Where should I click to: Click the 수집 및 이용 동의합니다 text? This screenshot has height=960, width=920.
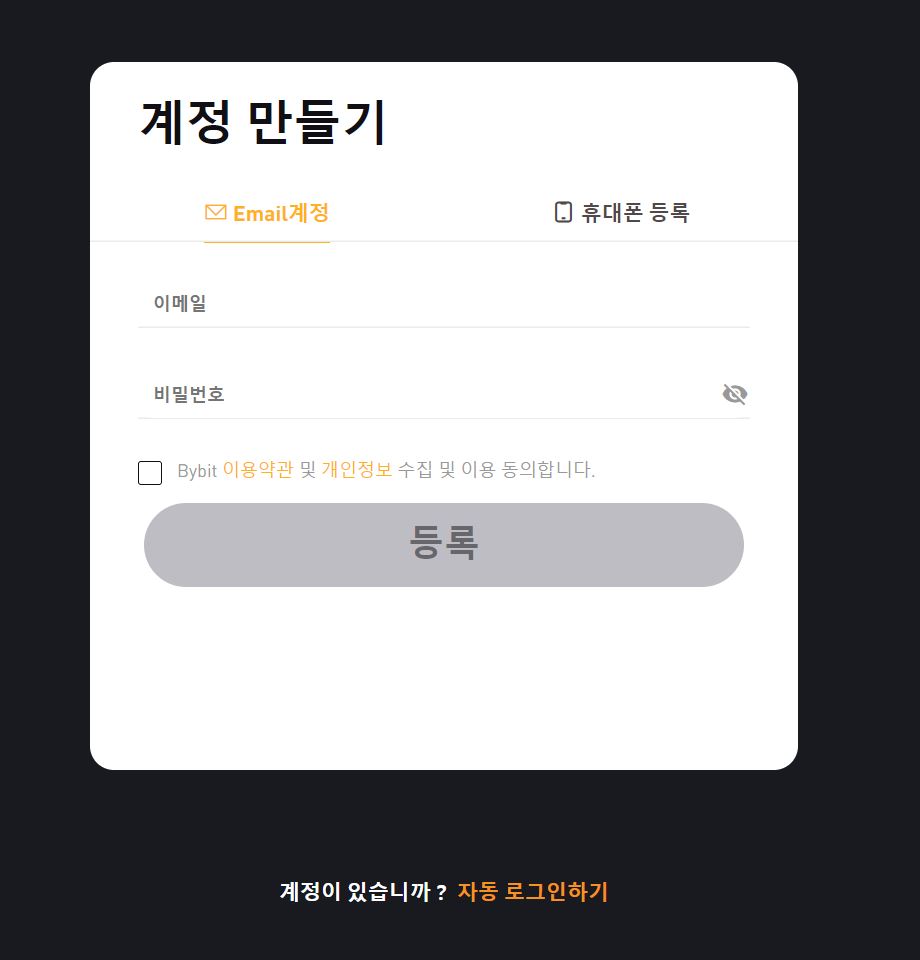496,470
